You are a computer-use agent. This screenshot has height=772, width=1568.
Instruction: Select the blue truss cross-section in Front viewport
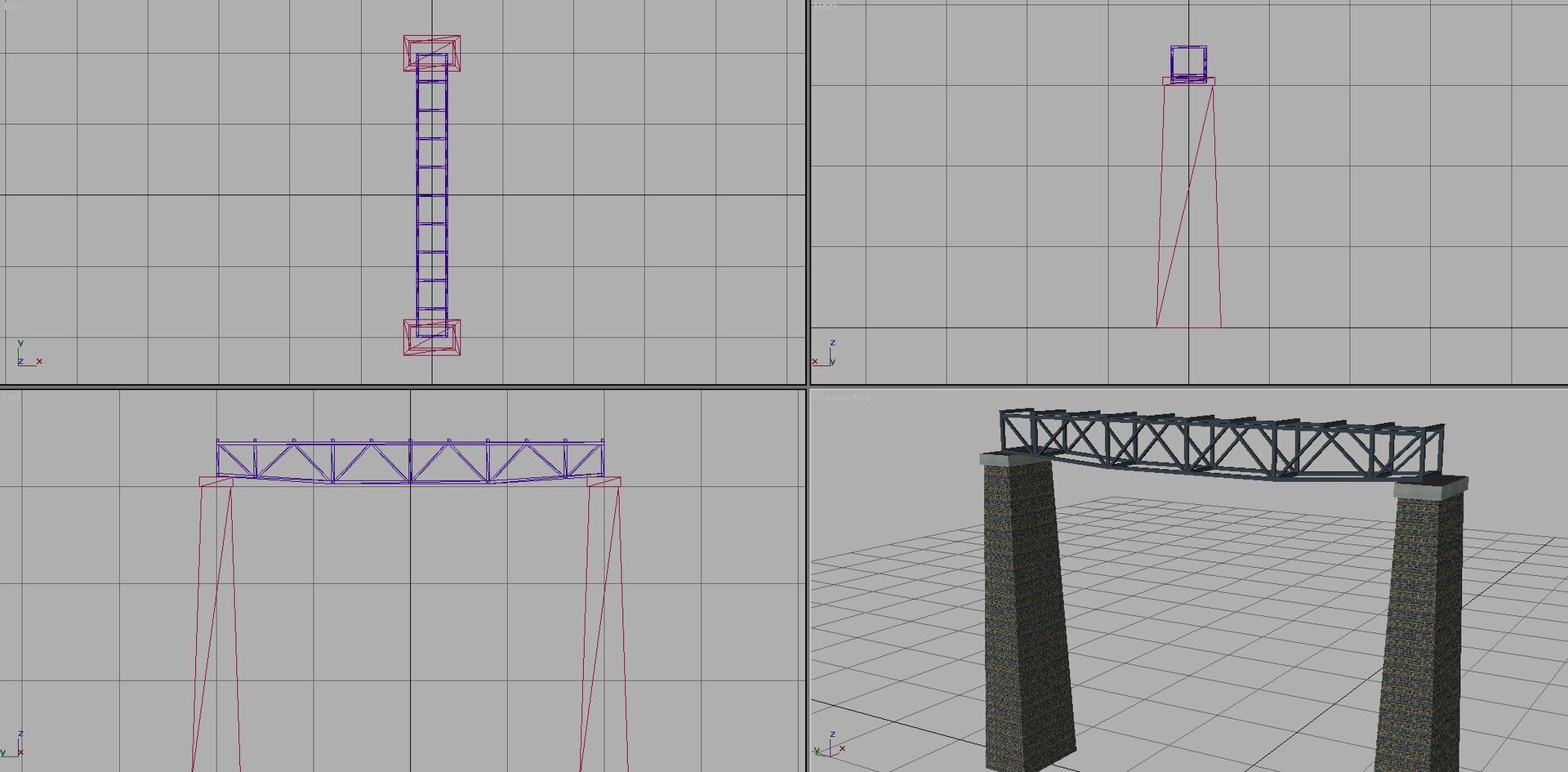coord(1188,62)
